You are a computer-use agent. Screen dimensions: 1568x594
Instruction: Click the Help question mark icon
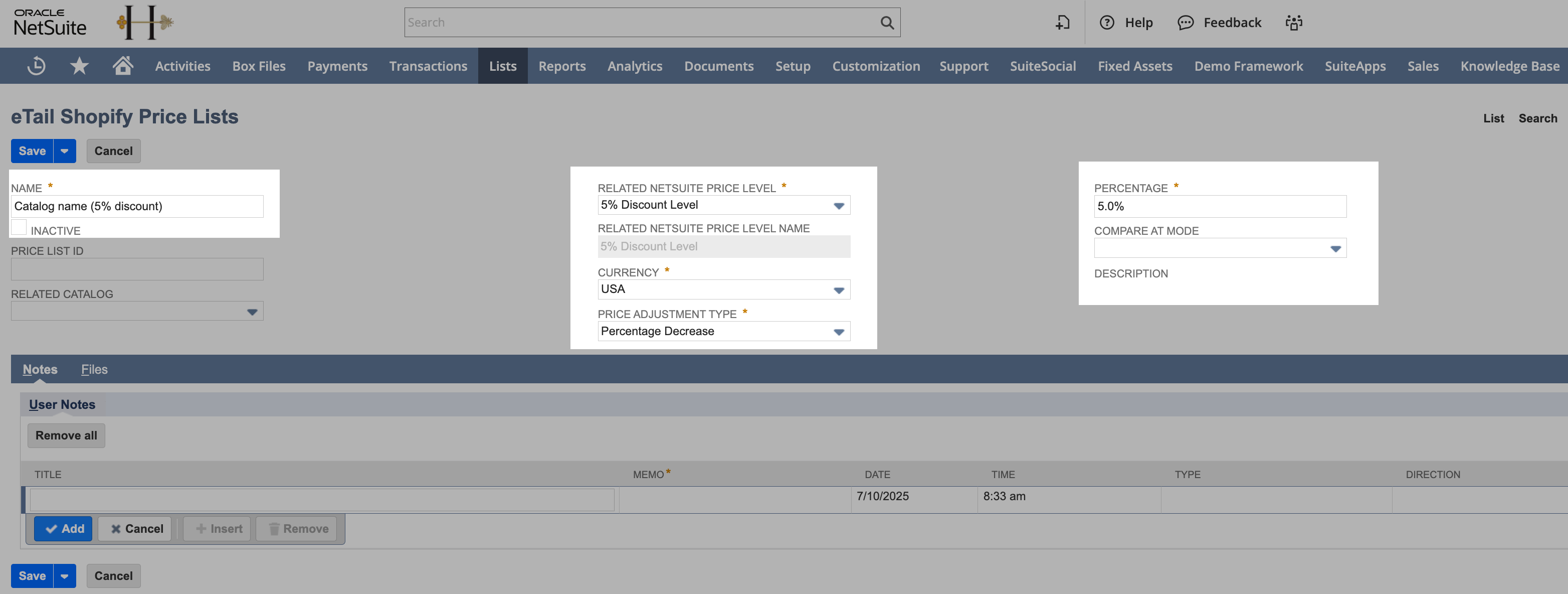tap(1107, 23)
